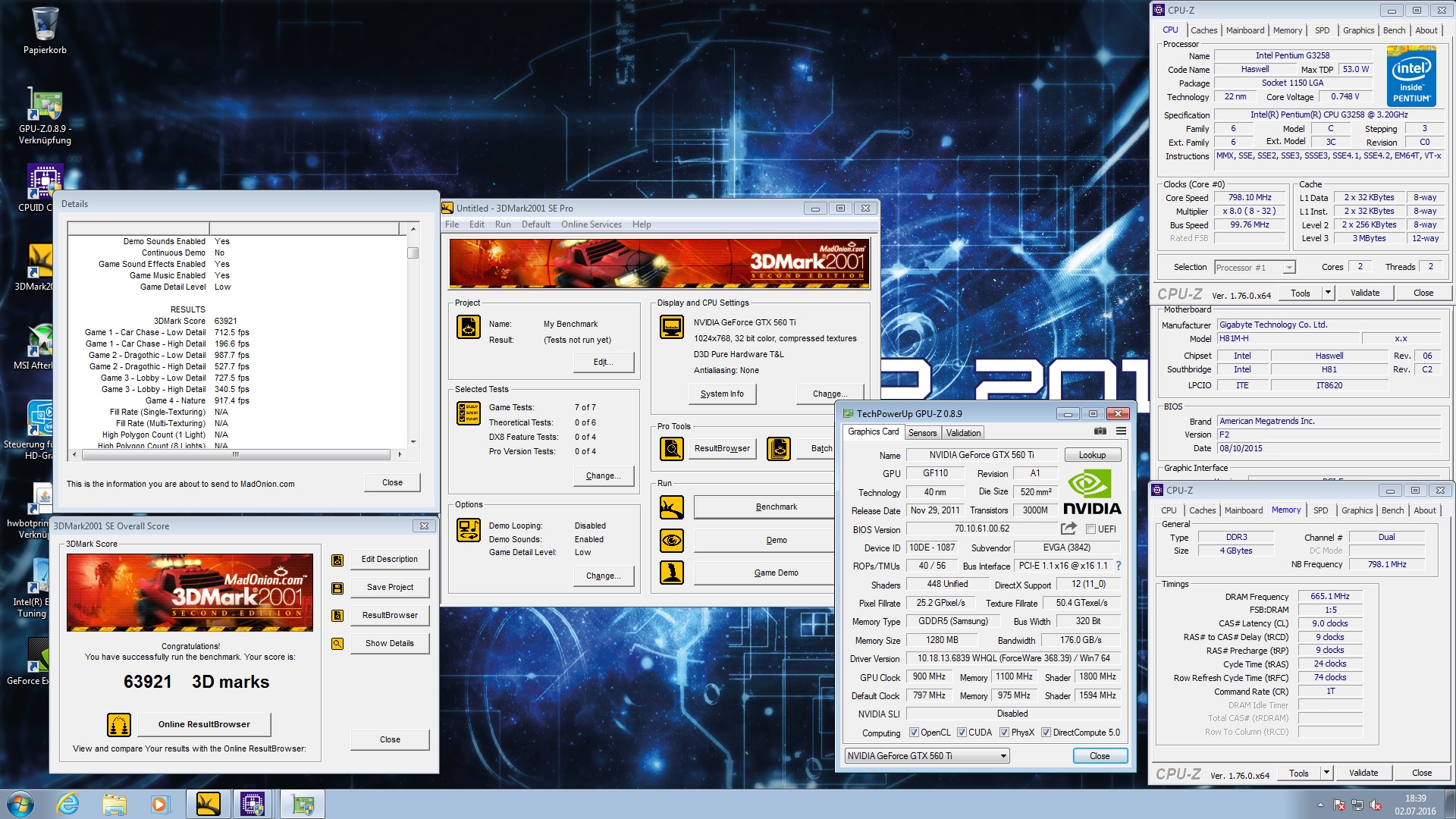The height and width of the screenshot is (819, 1456).
Task: Open the Help menu in 3DMark2001
Action: (x=642, y=224)
